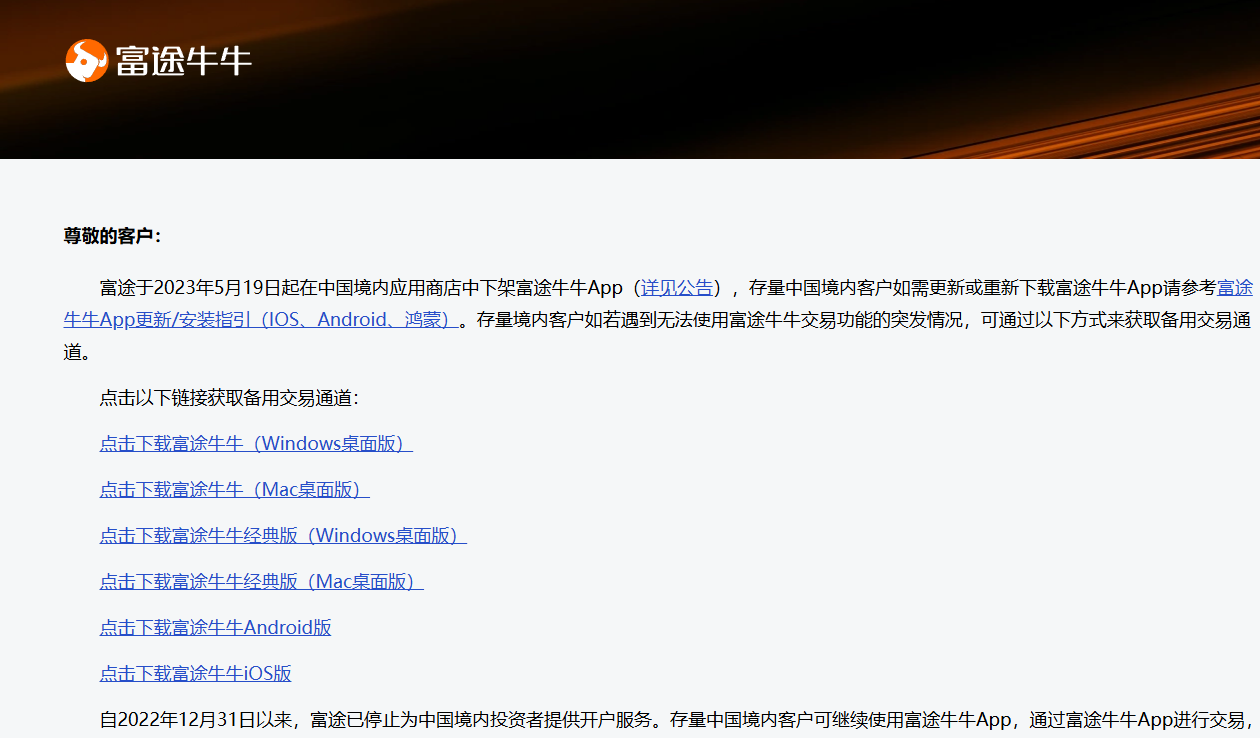
Task: Click the 尊敬的客户 heading
Action: coord(112,236)
